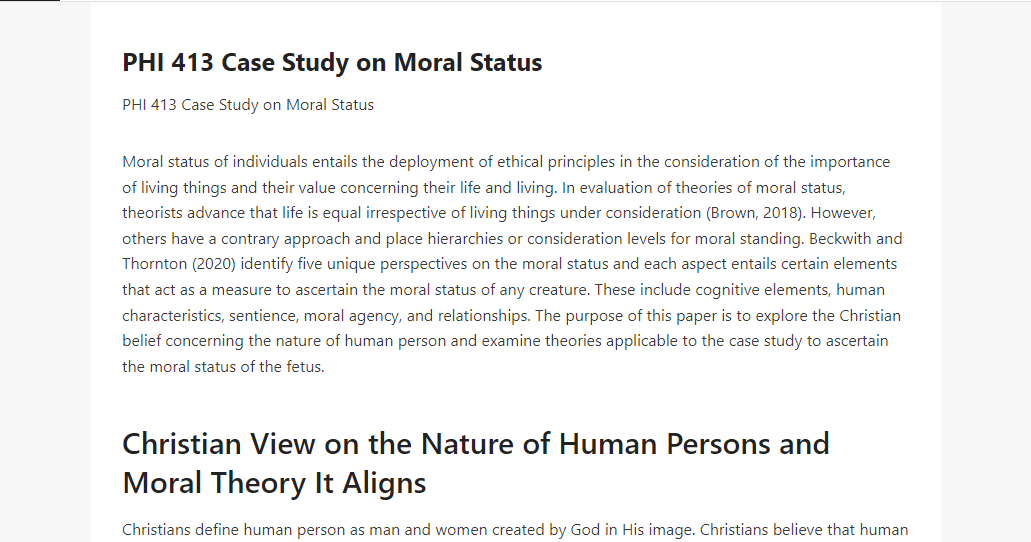Image resolution: width=1031 pixels, height=542 pixels.
Task: Click the dark progress bar at the page's top-left
Action: [30, 1]
